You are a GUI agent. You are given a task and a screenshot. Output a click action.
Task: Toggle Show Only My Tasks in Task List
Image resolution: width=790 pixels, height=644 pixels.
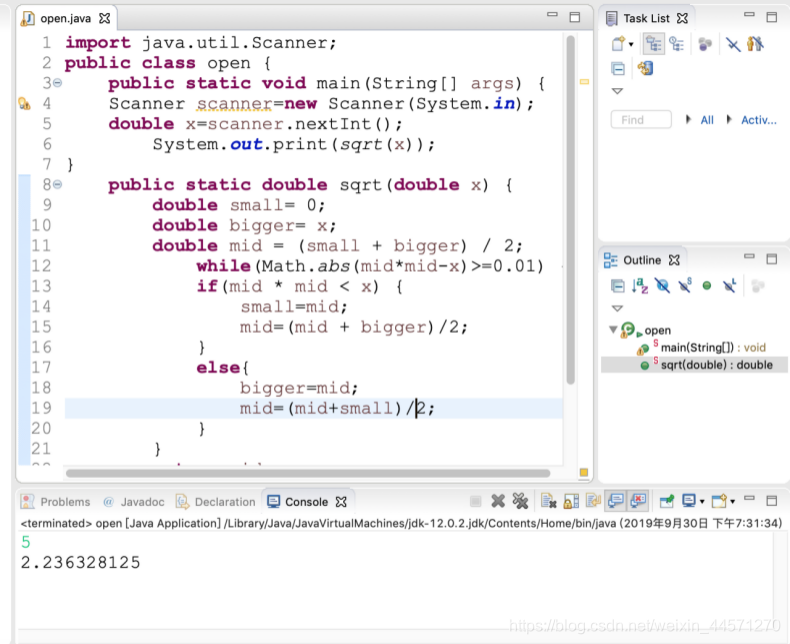tap(755, 44)
